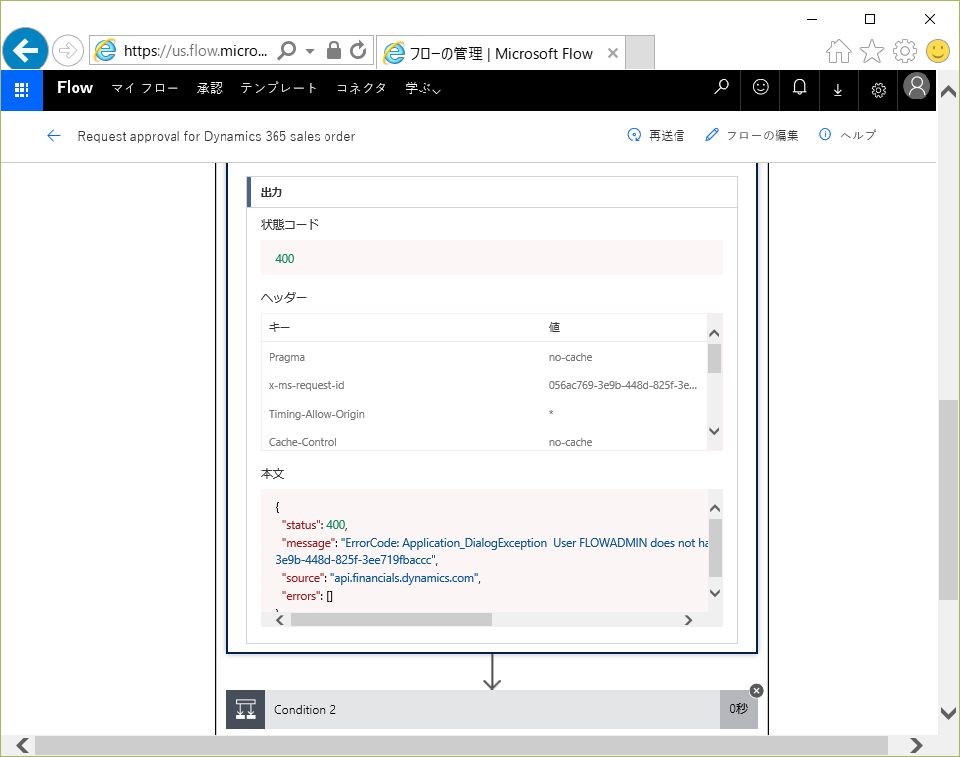Click the yellow smiley feedback icon
The width and height of the screenshot is (960, 757).
coord(938,51)
